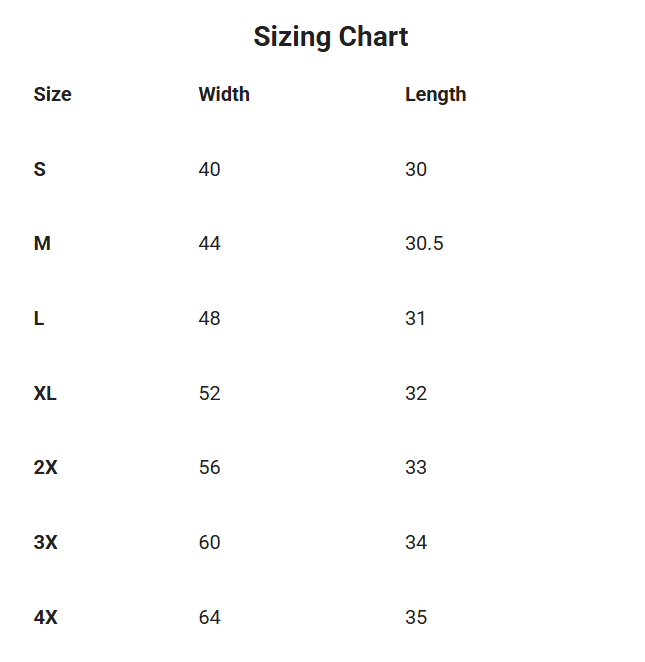Screen dimensions: 645x662
Task: Click the S size row label
Action: 40,169
